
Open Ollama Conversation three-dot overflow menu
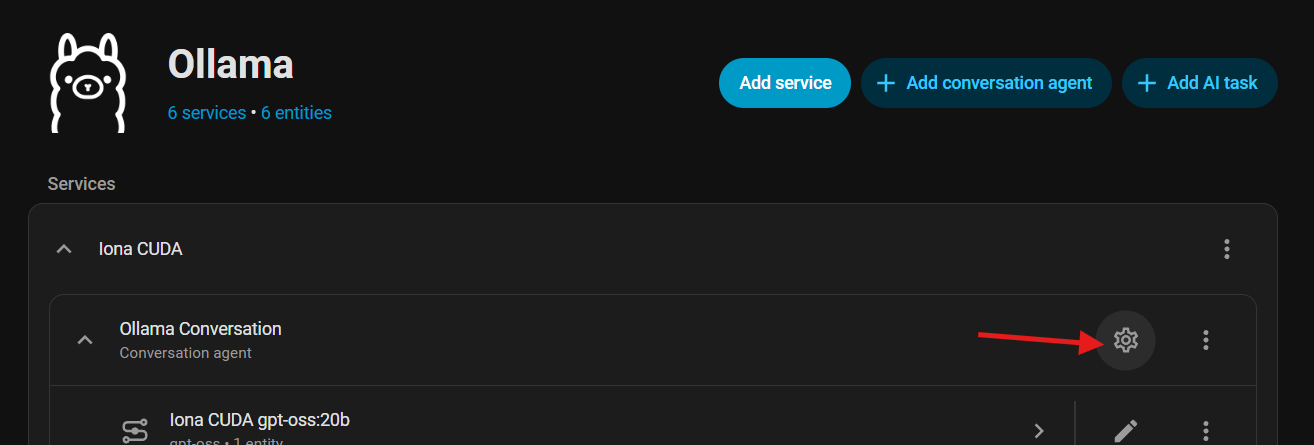click(1206, 340)
